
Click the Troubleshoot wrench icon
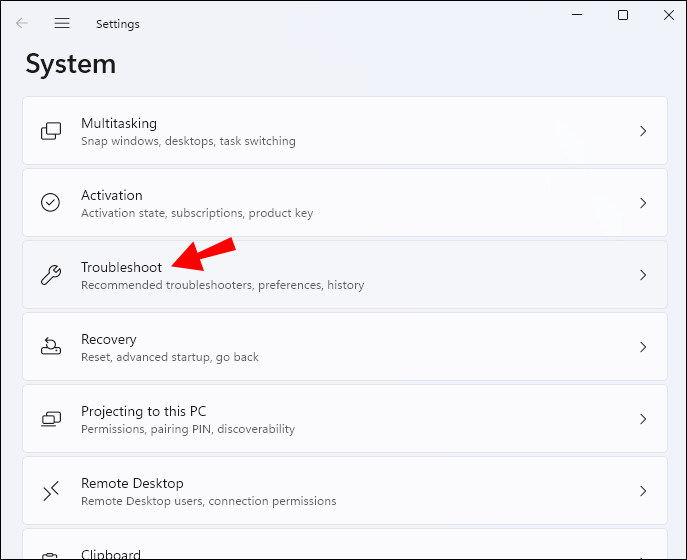click(x=50, y=275)
